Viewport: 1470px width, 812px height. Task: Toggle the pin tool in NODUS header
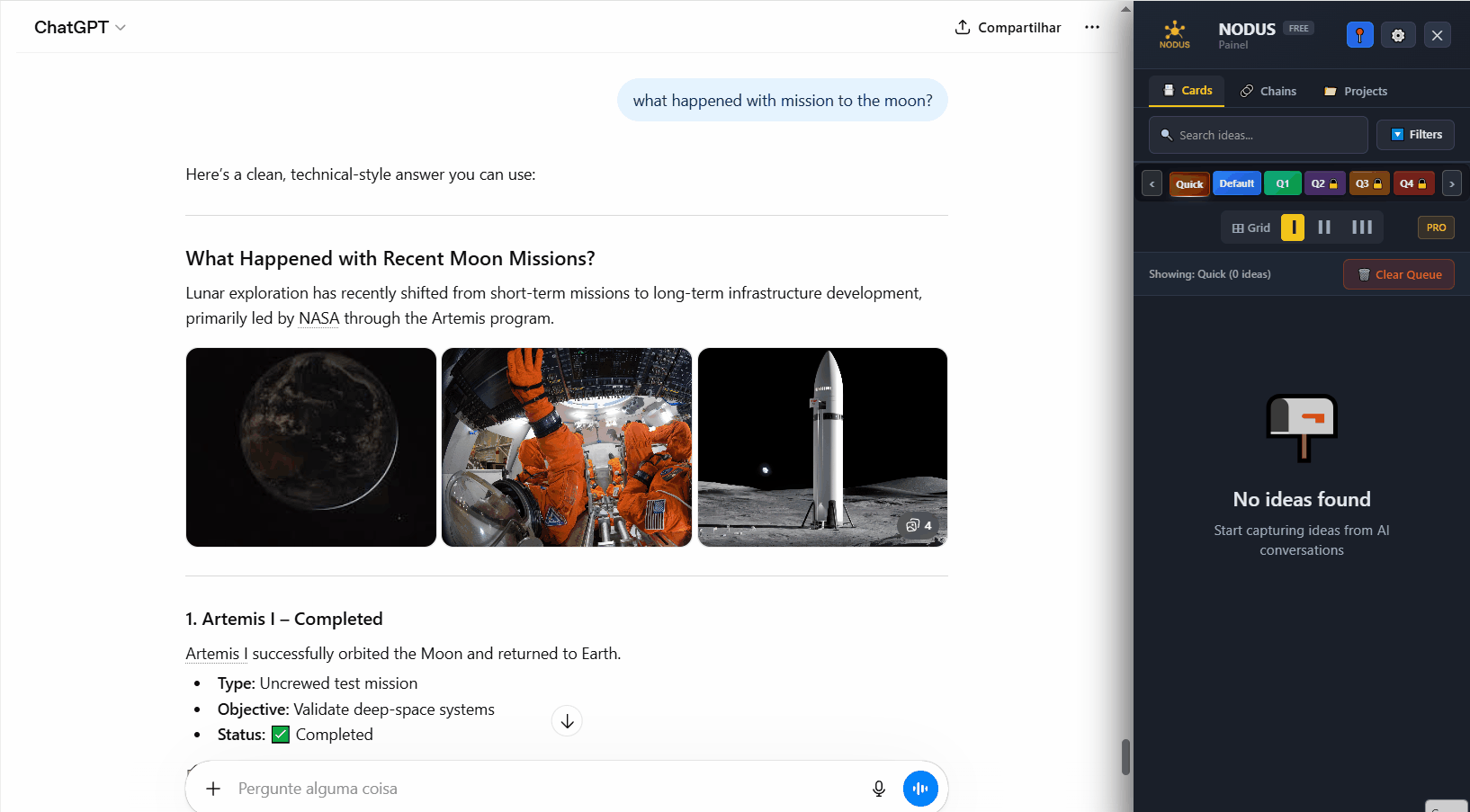[x=1359, y=35]
